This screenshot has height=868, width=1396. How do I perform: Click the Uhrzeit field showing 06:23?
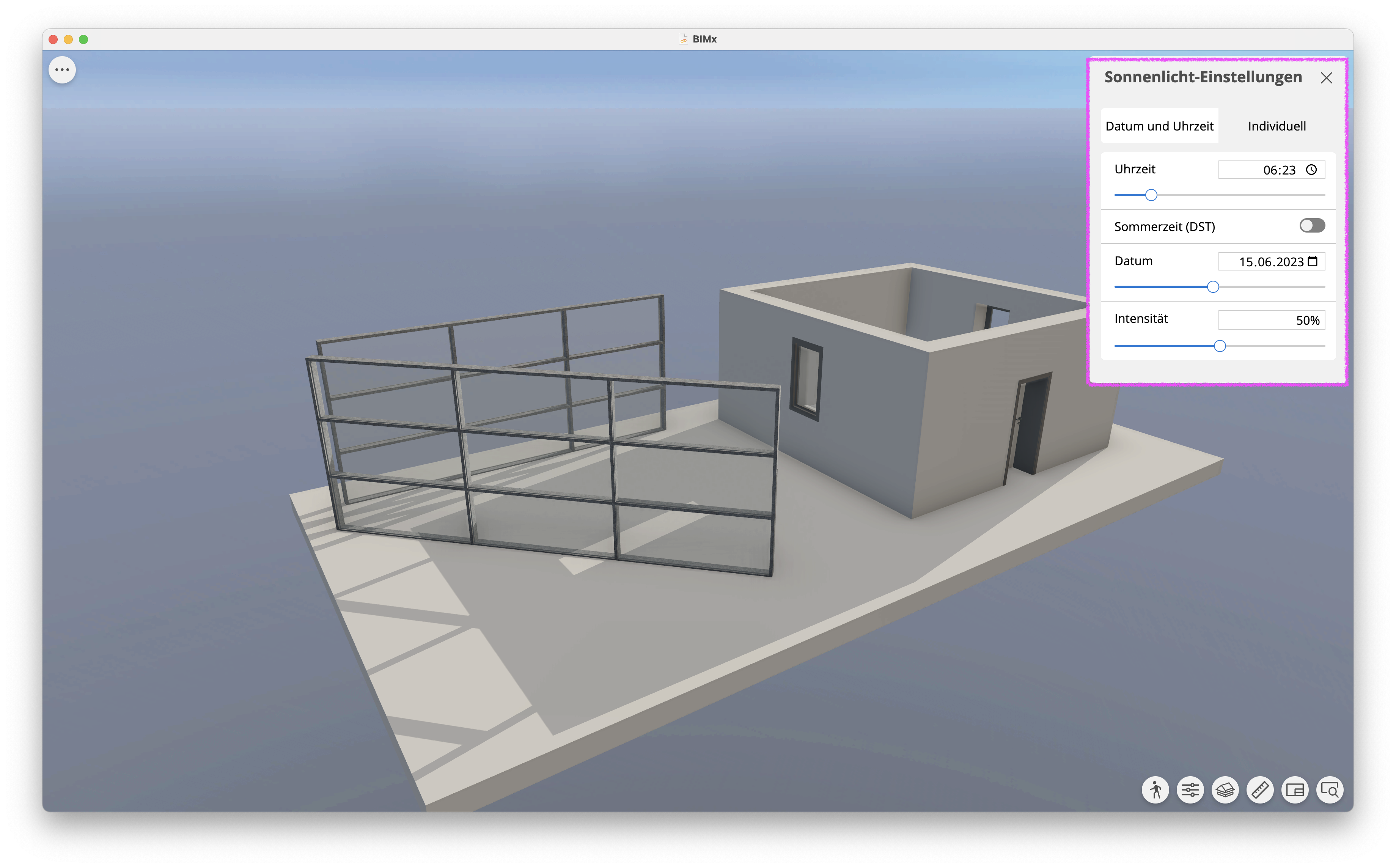[1272, 170]
